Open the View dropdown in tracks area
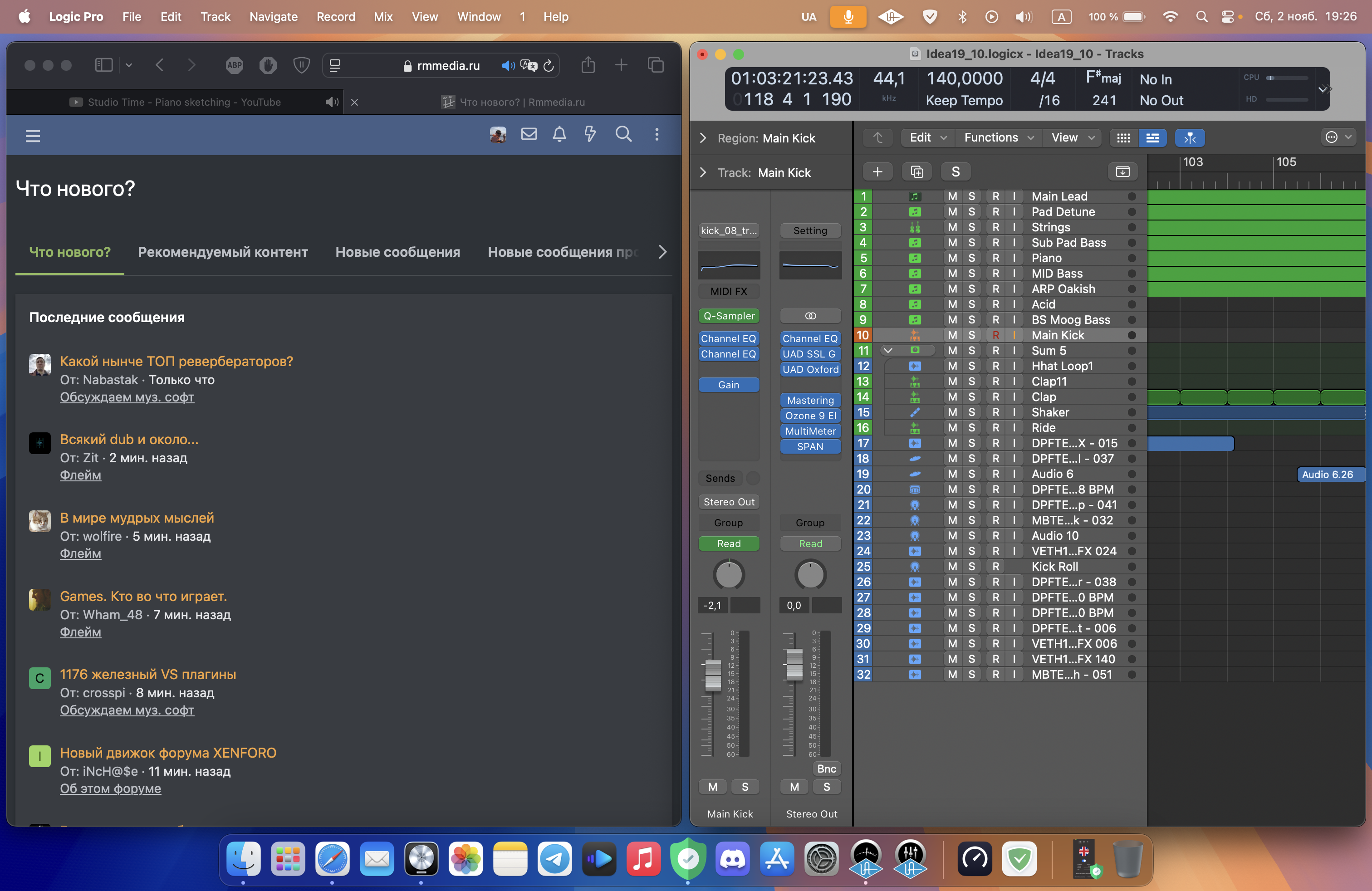The image size is (1372, 891). point(1072,138)
